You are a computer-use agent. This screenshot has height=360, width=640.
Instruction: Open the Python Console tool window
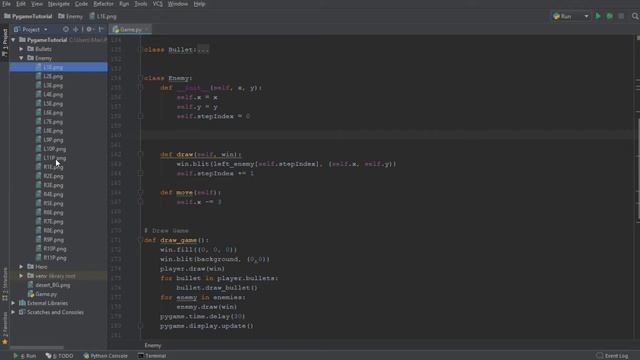pos(105,356)
